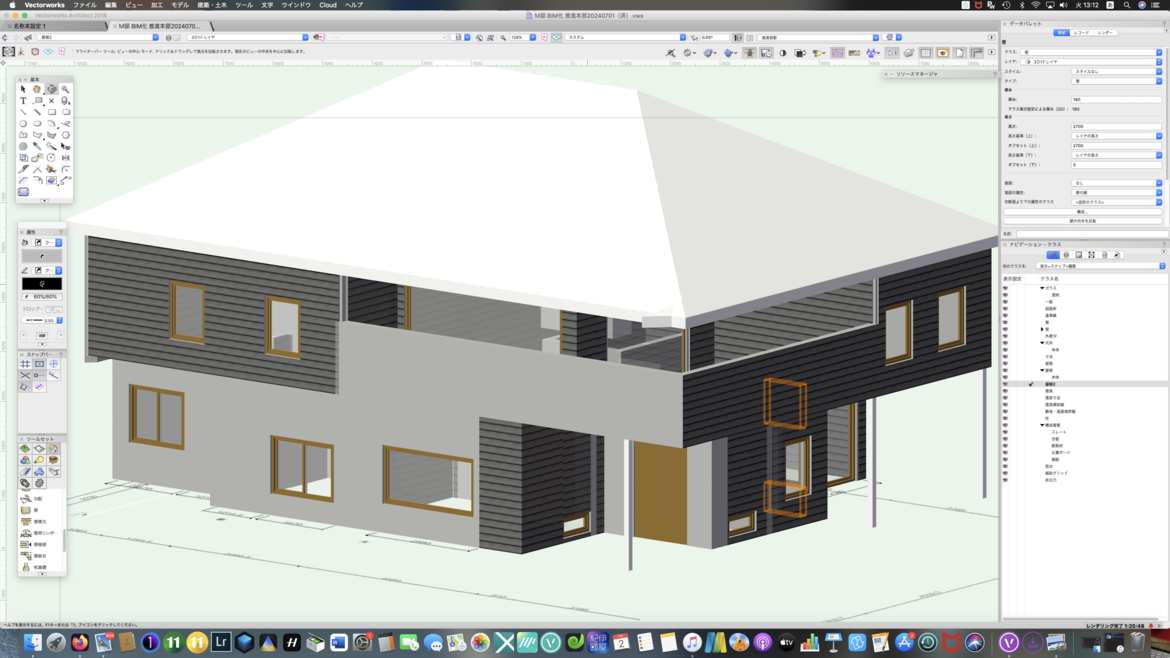Select the Rectangle drawing tool
The image size is (1170, 658).
(x=52, y=112)
